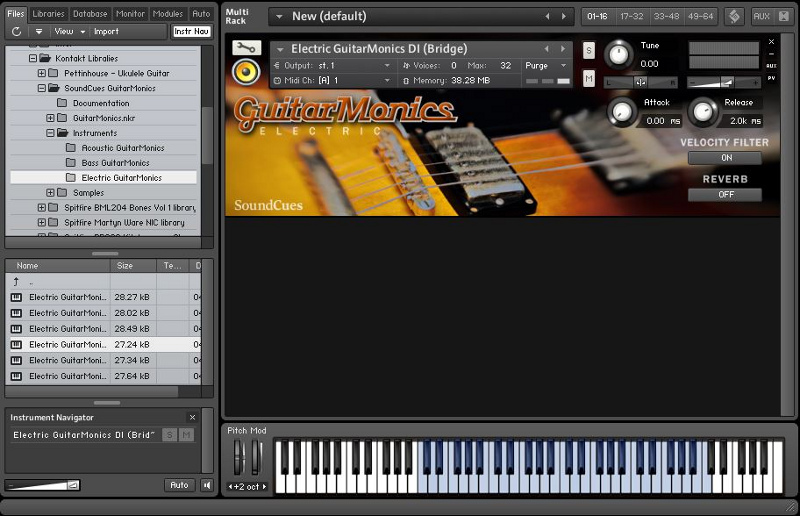Image resolution: width=800 pixels, height=516 pixels.
Task: Toggle the aux sends display button
Action: [x=771, y=66]
